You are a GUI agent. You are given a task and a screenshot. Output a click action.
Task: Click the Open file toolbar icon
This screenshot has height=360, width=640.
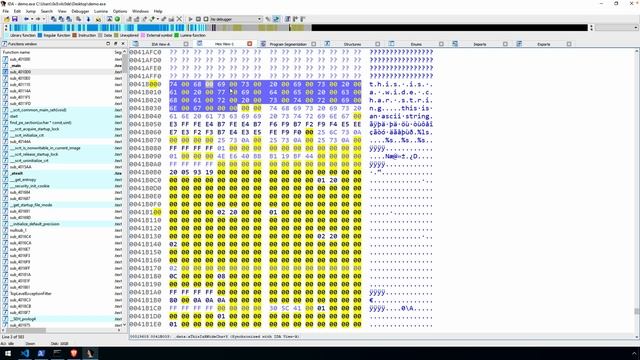click(7, 19)
